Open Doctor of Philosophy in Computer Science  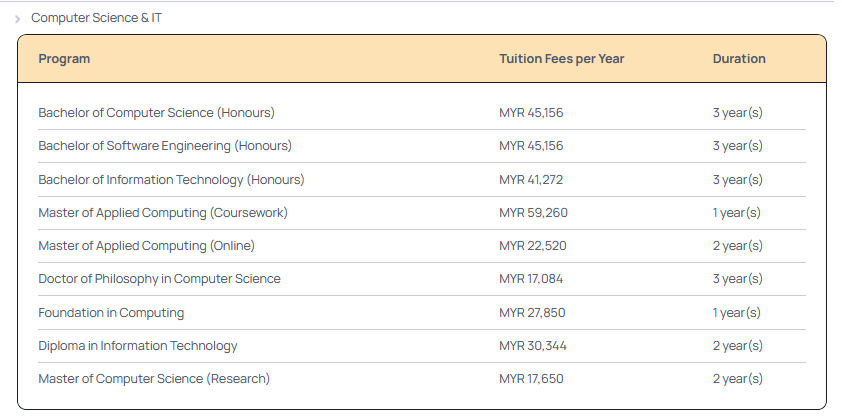[x=159, y=279]
